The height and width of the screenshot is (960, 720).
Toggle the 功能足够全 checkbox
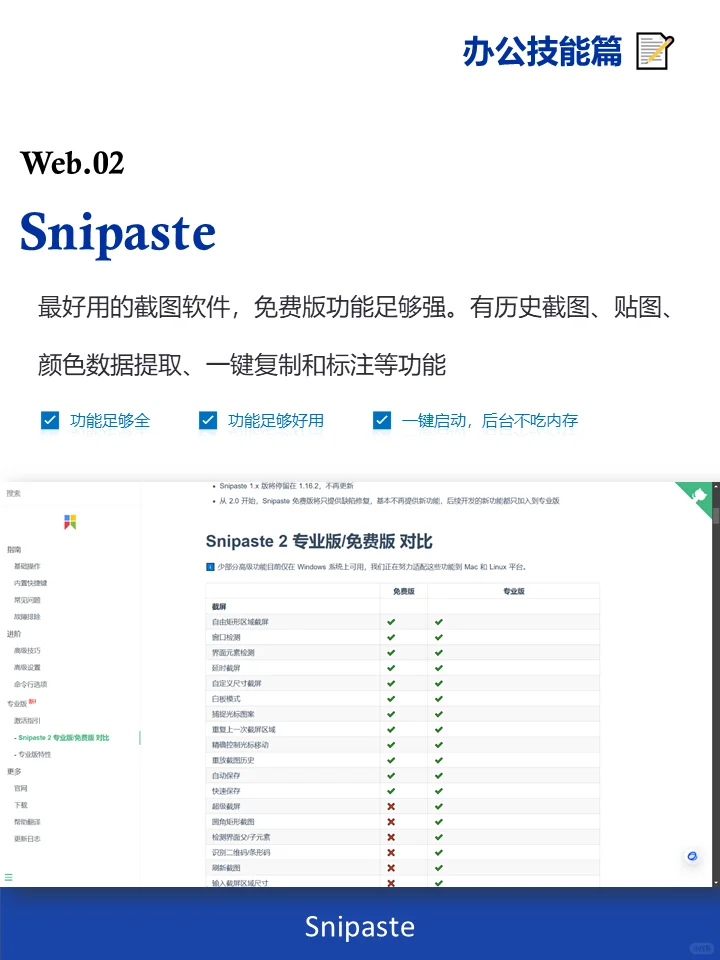click(50, 421)
